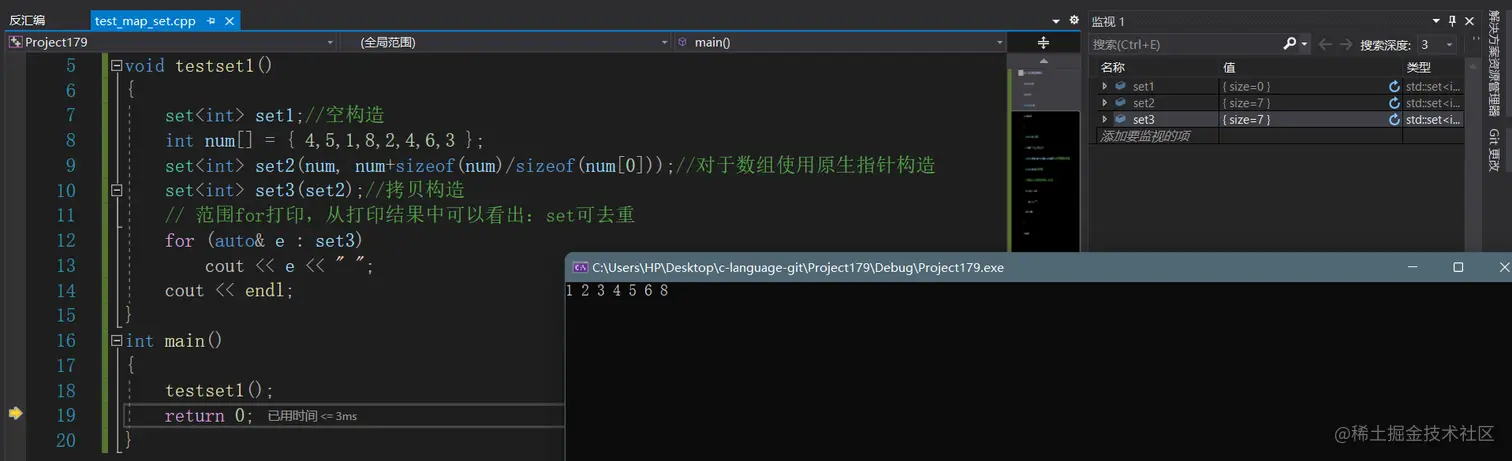The image size is (1512, 461).
Task: Collapse the void testset1() function
Action: [116, 66]
